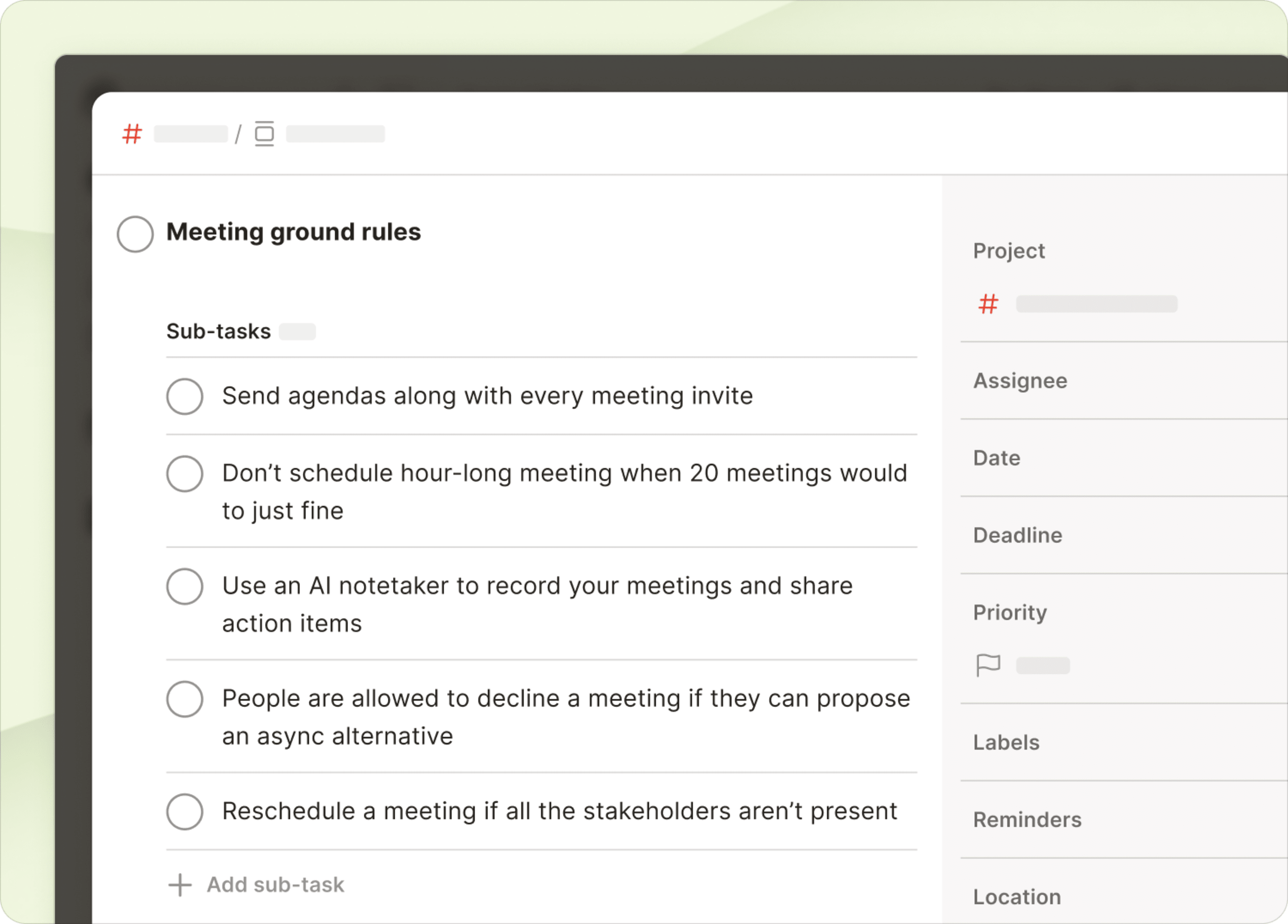
Task: Open the Date picker field
Action: pos(996,458)
